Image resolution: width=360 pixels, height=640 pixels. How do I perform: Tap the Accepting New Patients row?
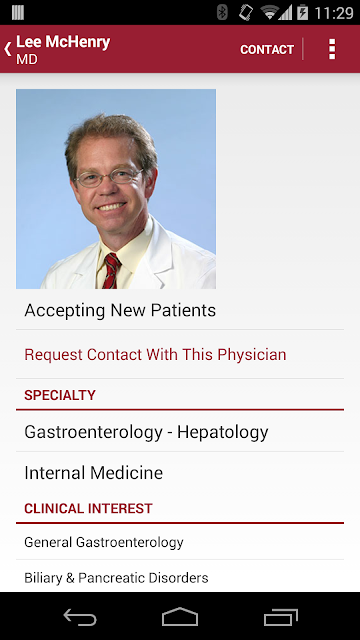point(180,310)
